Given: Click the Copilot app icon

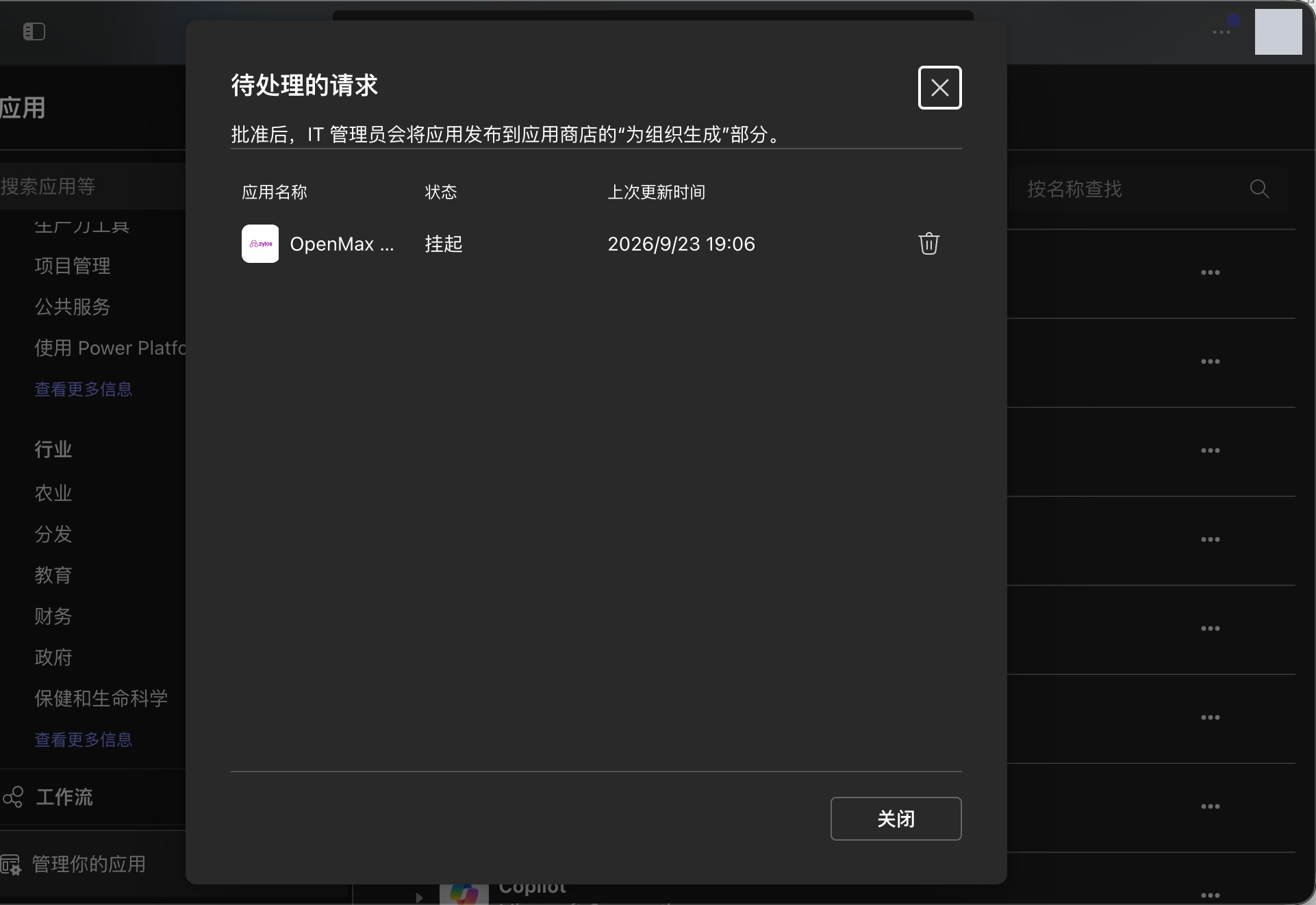Looking at the screenshot, I should [x=464, y=893].
